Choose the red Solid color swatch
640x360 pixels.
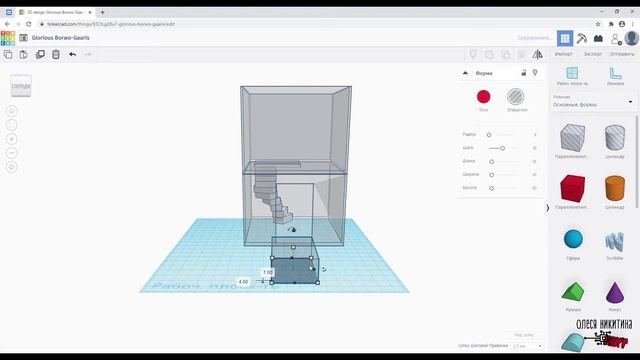(x=484, y=97)
